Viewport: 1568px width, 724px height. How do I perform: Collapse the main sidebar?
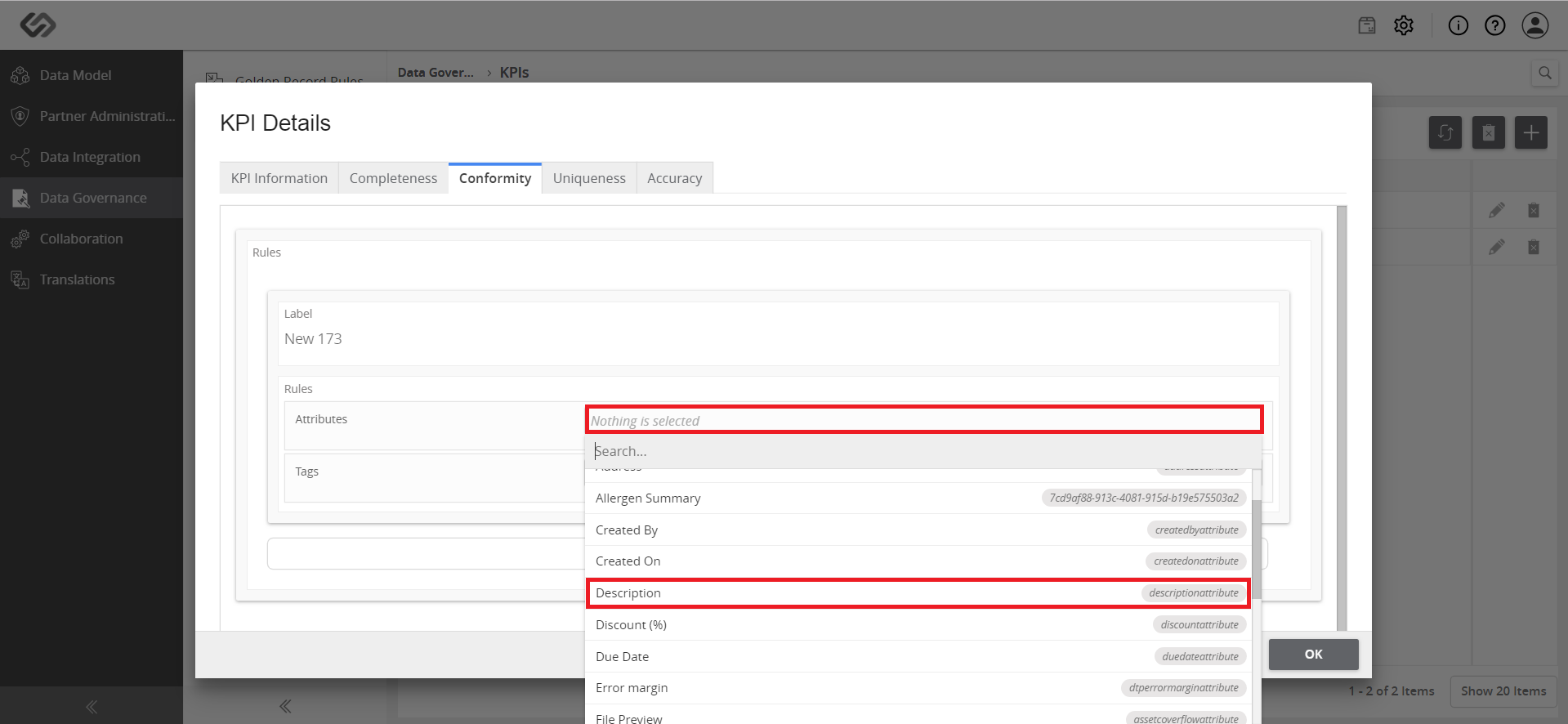(92, 707)
